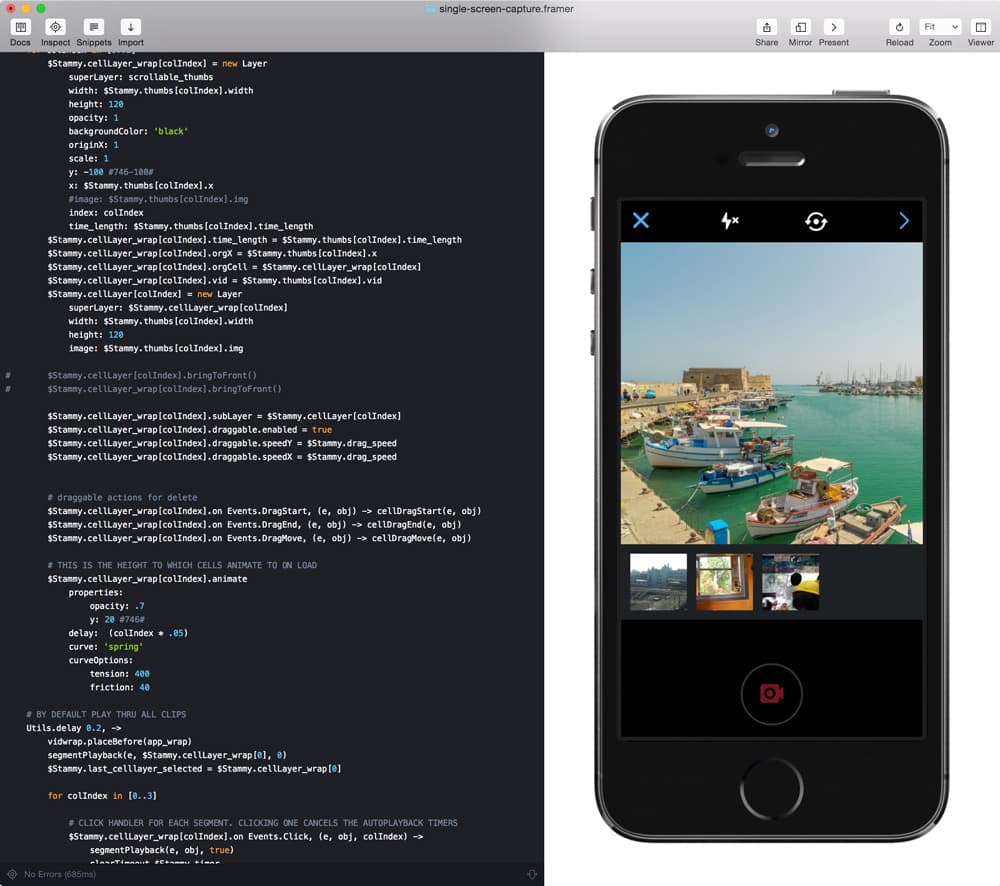The height and width of the screenshot is (886, 1000).
Task: Toggle the Viewer panel icon
Action: pyautogui.click(x=980, y=27)
